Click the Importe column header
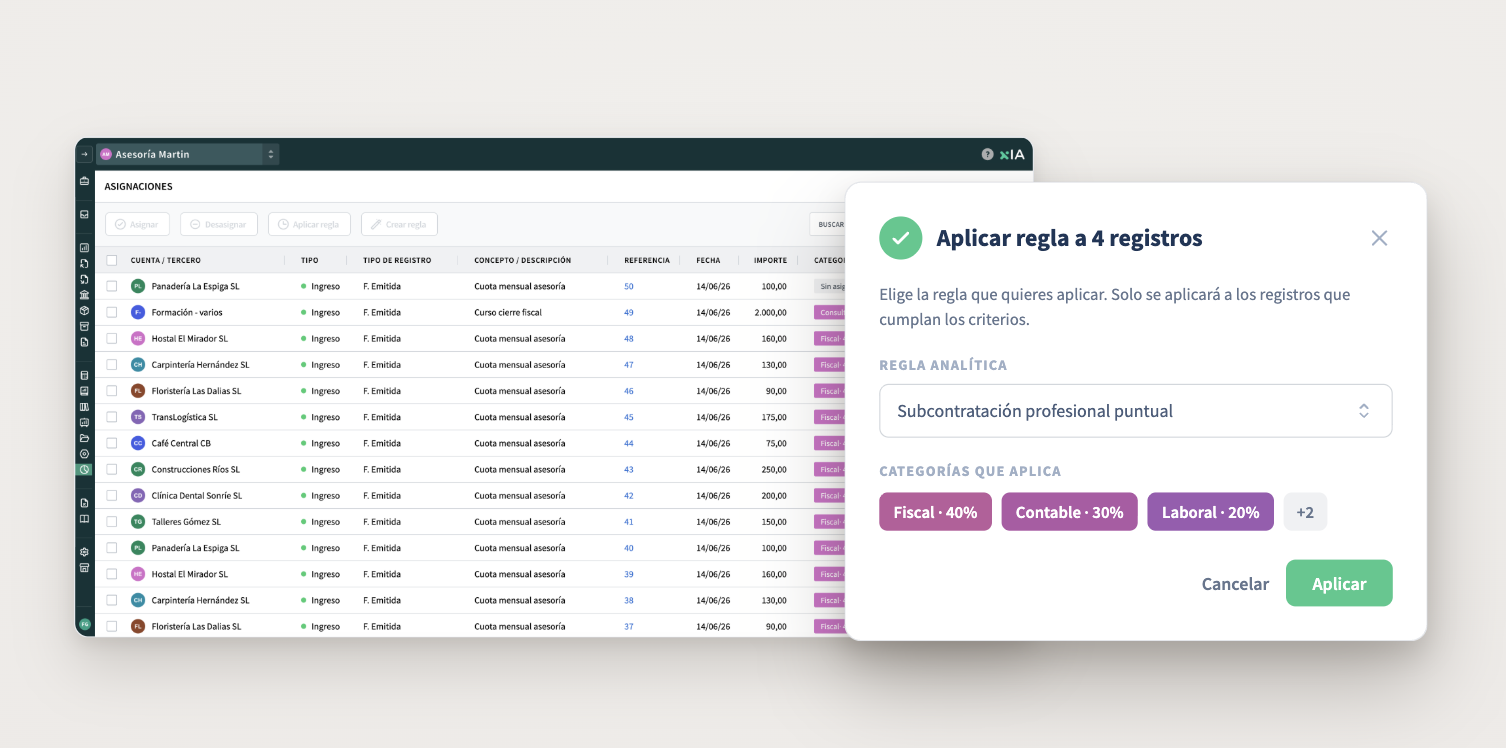This screenshot has width=1506, height=748. coord(770,260)
